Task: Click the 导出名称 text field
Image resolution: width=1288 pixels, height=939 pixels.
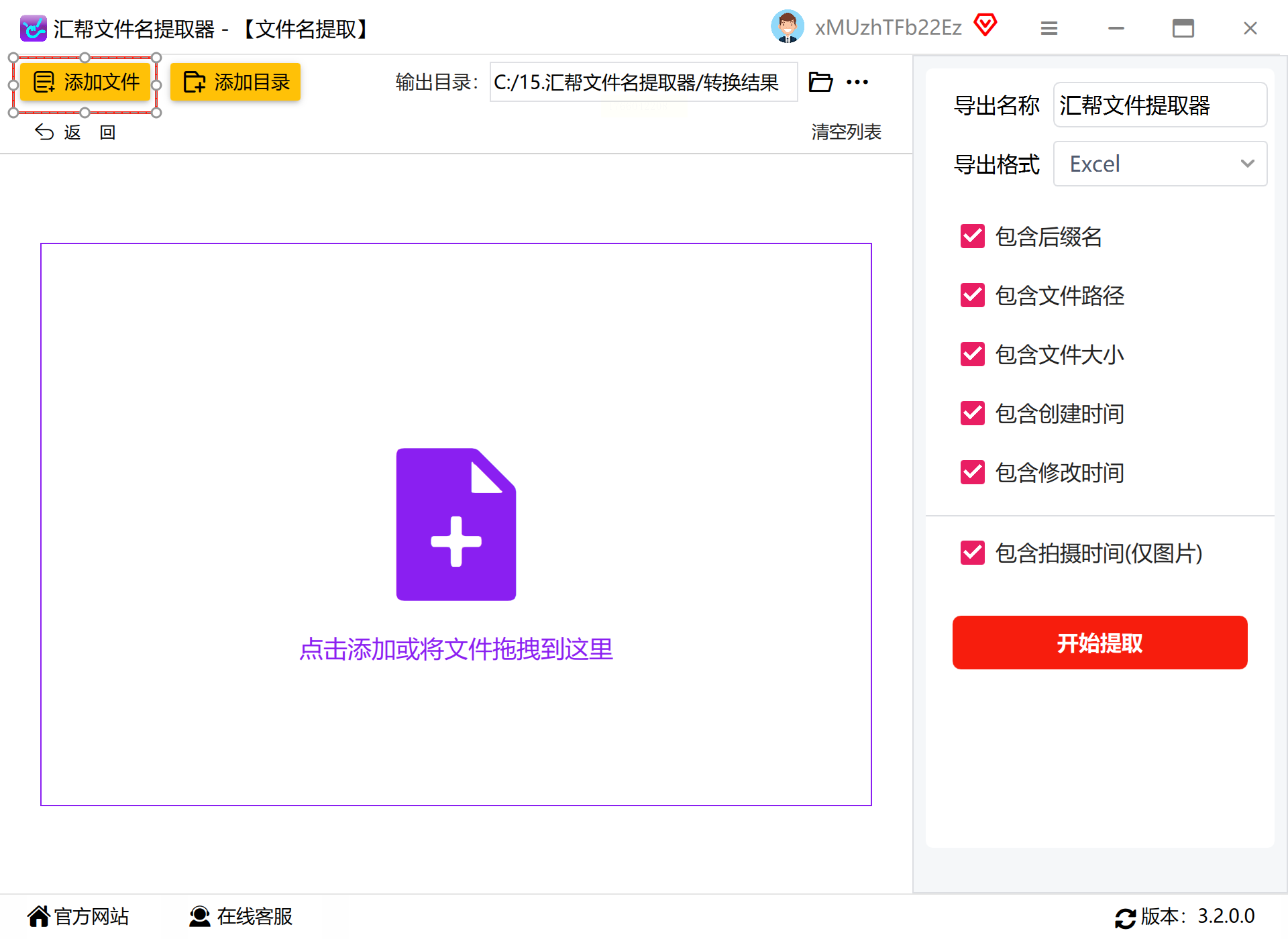Action: coord(1159,105)
